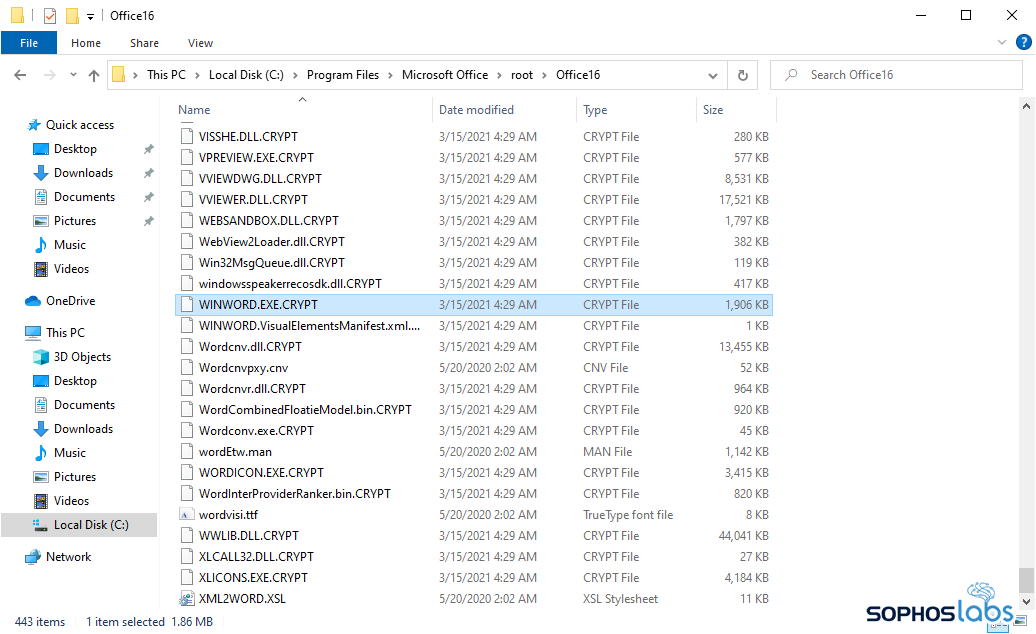The image size is (1036, 634).
Task: Switch to large icons view button
Action: pos(1023,621)
